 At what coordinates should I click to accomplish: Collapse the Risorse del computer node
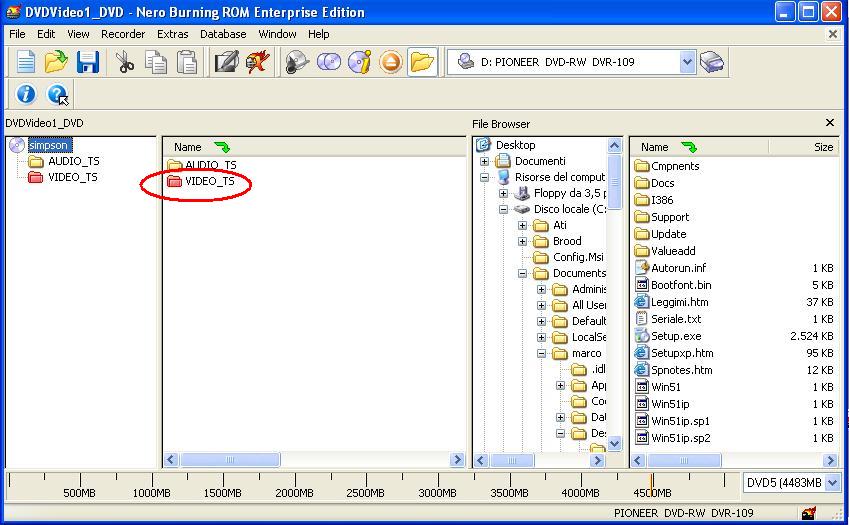click(x=485, y=177)
